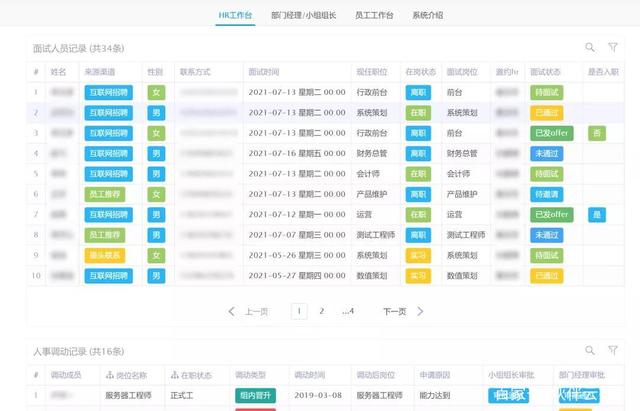Click 组内晋升 tag in transfer records
Image resolution: width=640 pixels, height=411 pixels.
tap(255, 396)
